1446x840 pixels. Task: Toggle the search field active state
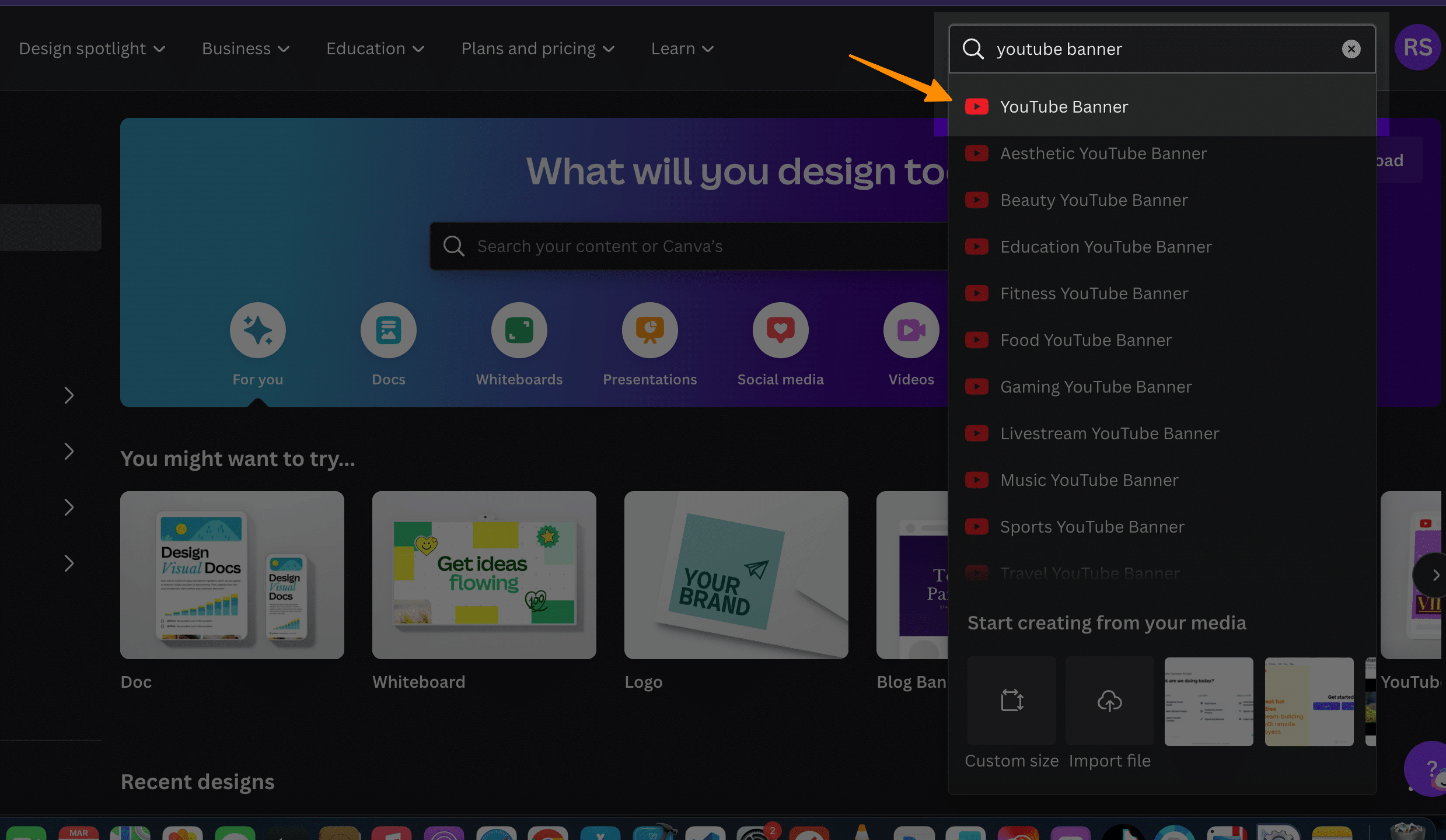click(x=1162, y=48)
